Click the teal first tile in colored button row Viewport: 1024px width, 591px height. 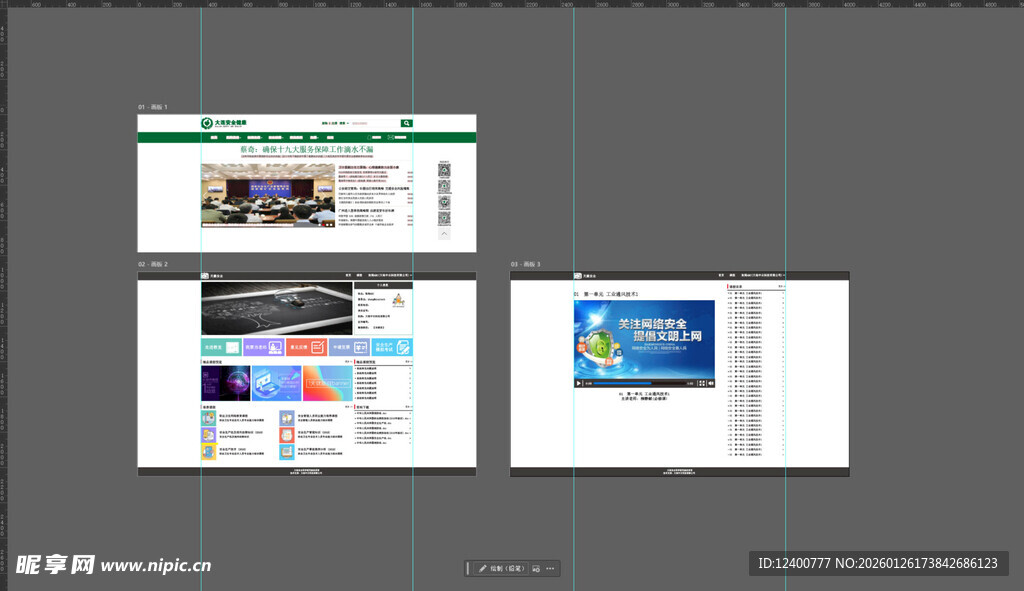pos(213,347)
